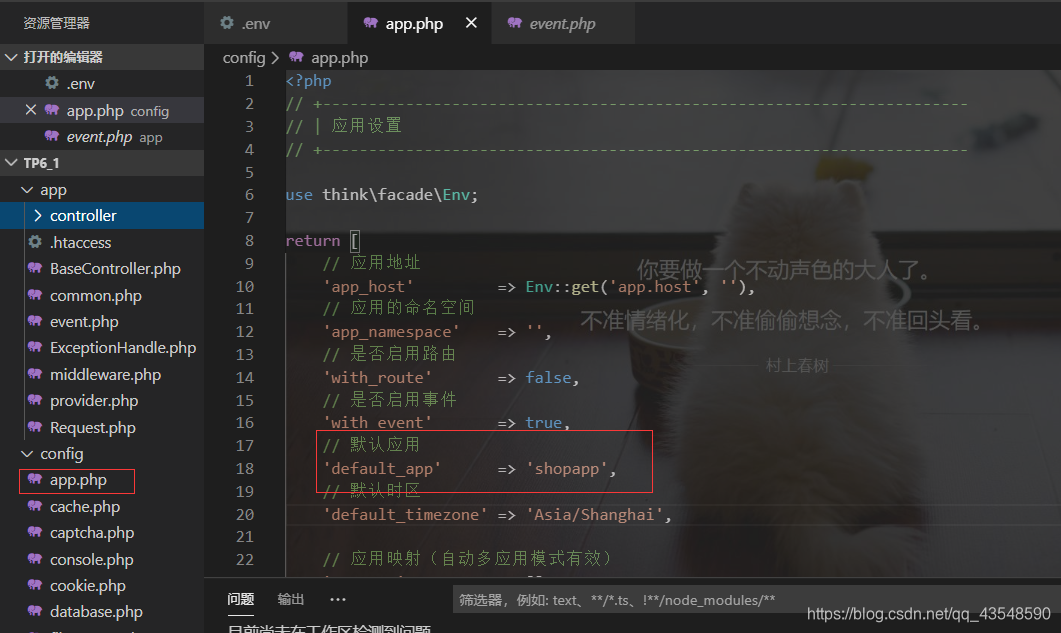This screenshot has height=633, width=1061.
Task: Select the controller folder in explorer
Action: (101, 215)
